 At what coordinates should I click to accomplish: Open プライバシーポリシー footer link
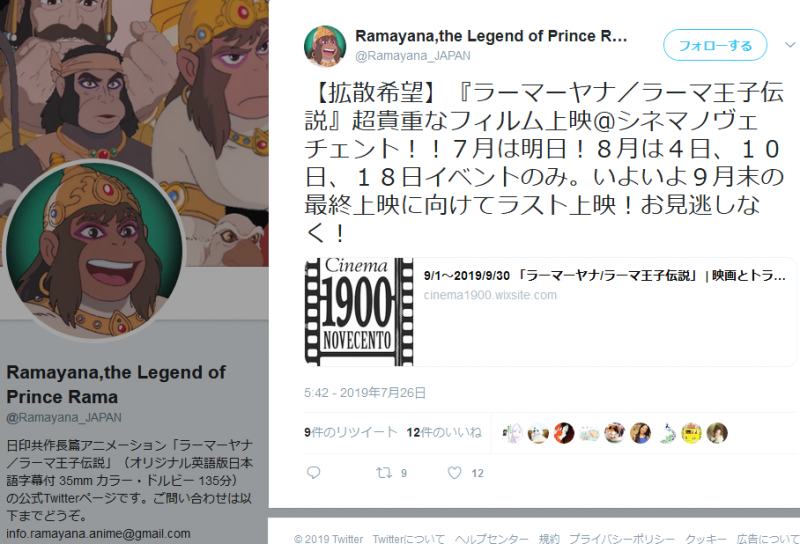621,538
